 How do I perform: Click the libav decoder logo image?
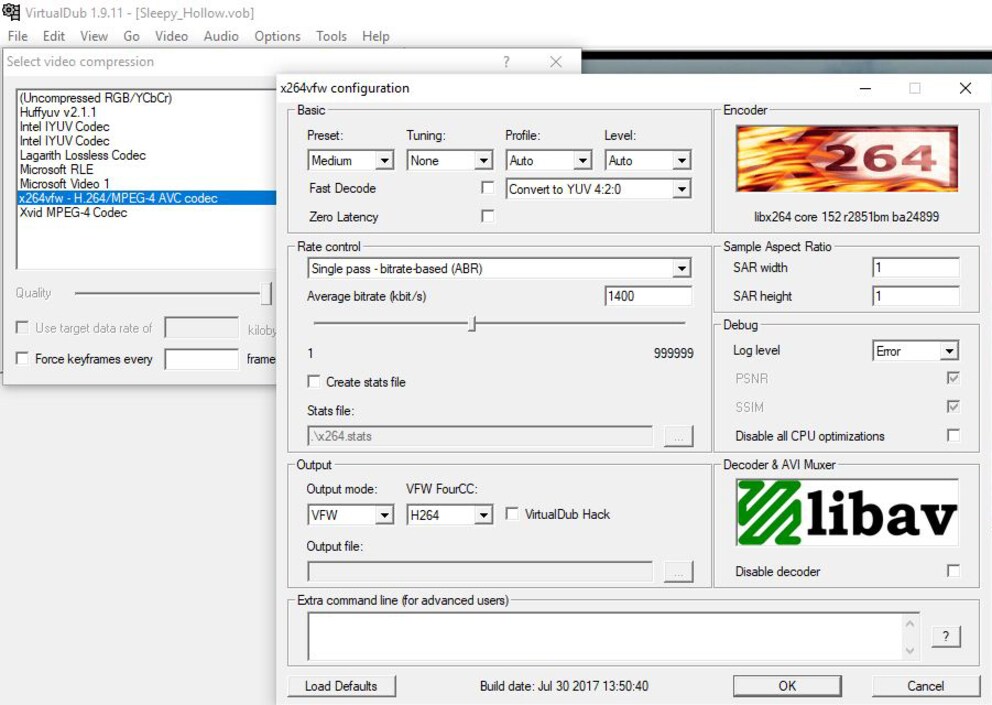pos(846,513)
